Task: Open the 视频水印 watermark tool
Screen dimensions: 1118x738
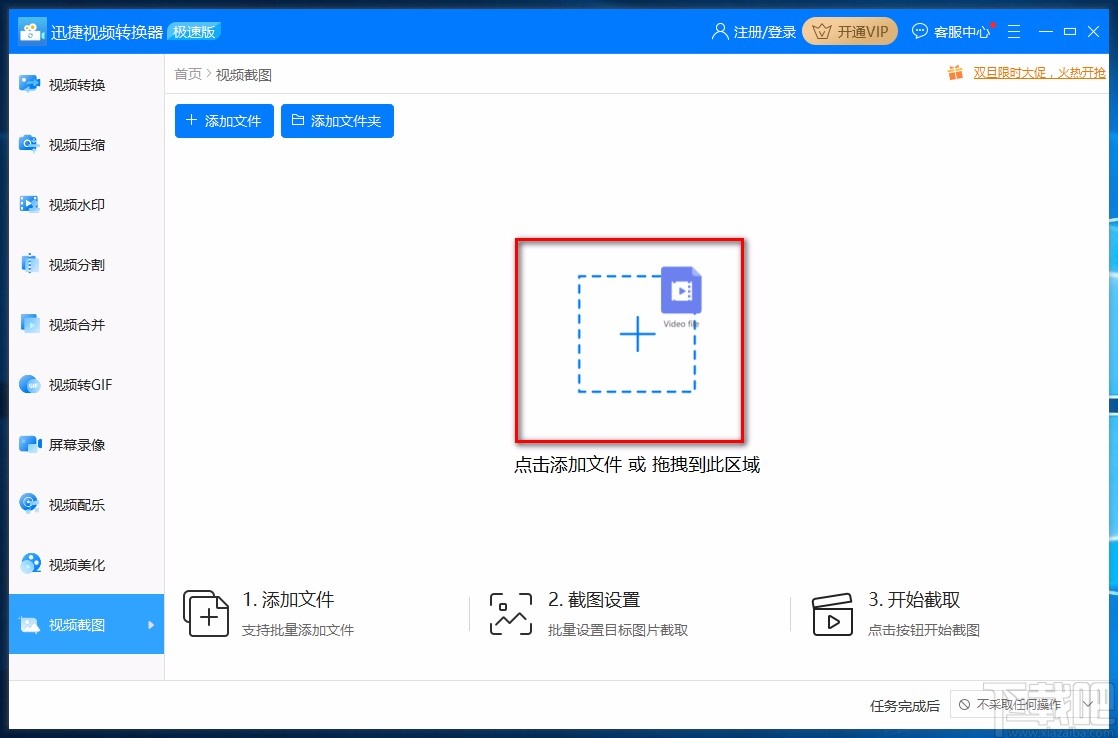Action: (x=70, y=204)
